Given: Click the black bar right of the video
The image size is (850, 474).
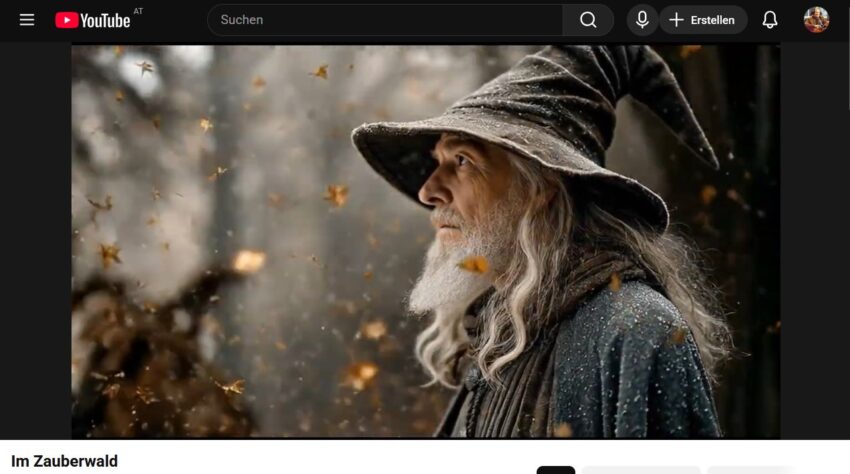Looking at the screenshot, I should point(814,240).
